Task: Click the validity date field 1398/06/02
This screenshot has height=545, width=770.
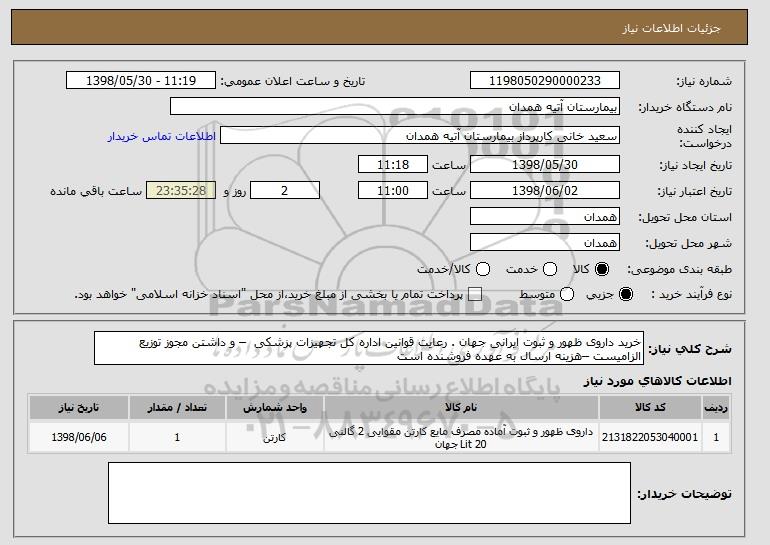Action: [x=545, y=191]
